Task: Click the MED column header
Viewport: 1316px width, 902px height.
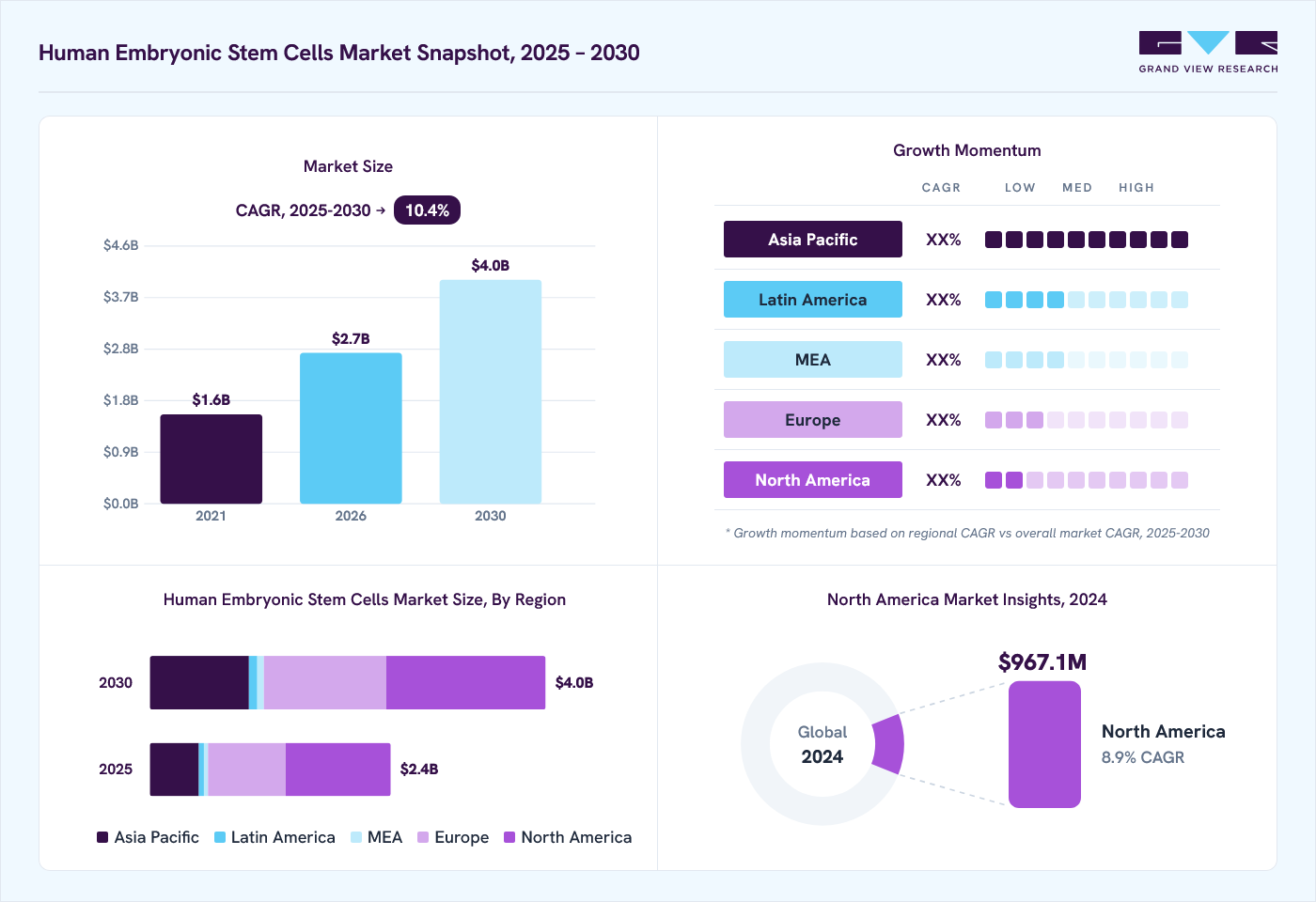Action: click(x=1077, y=188)
